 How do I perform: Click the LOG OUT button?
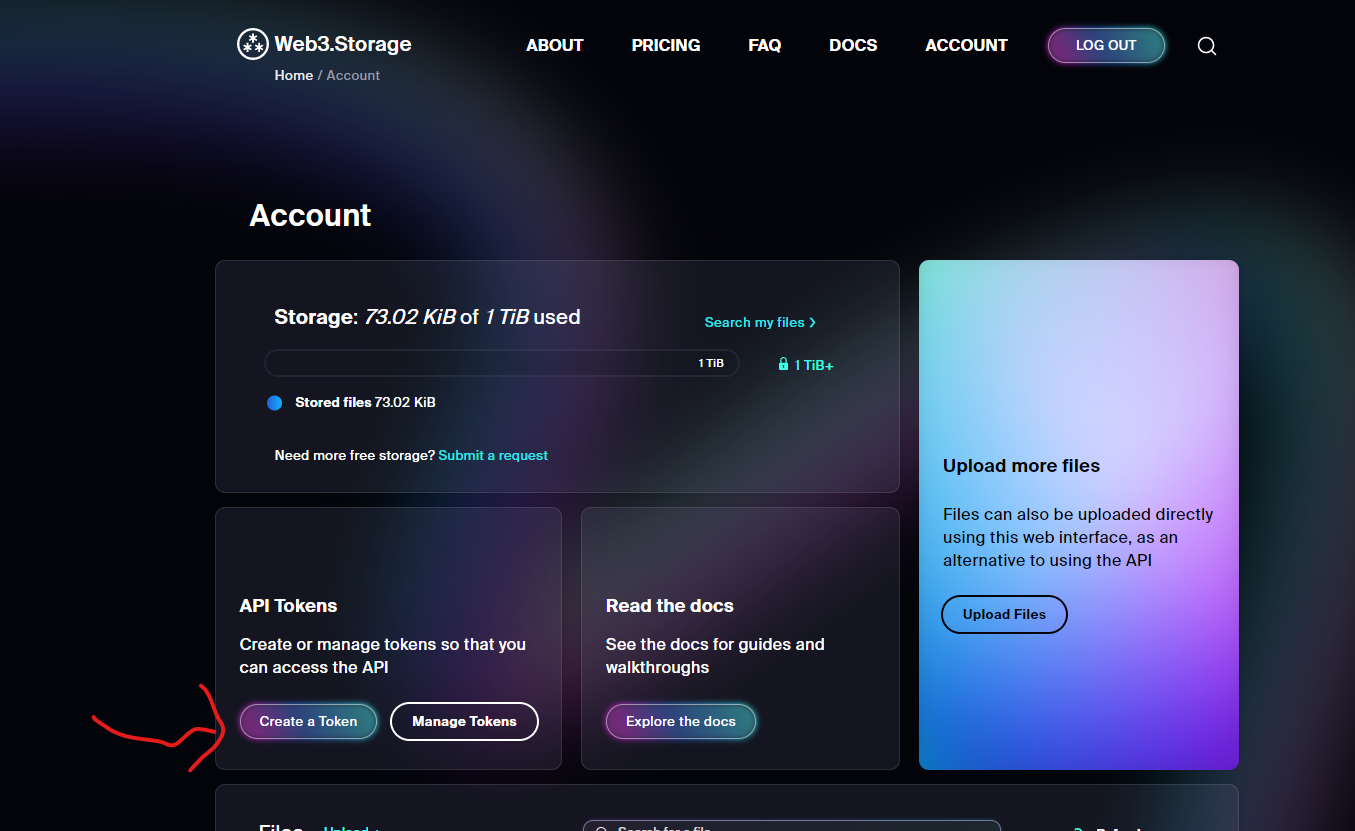(1106, 45)
